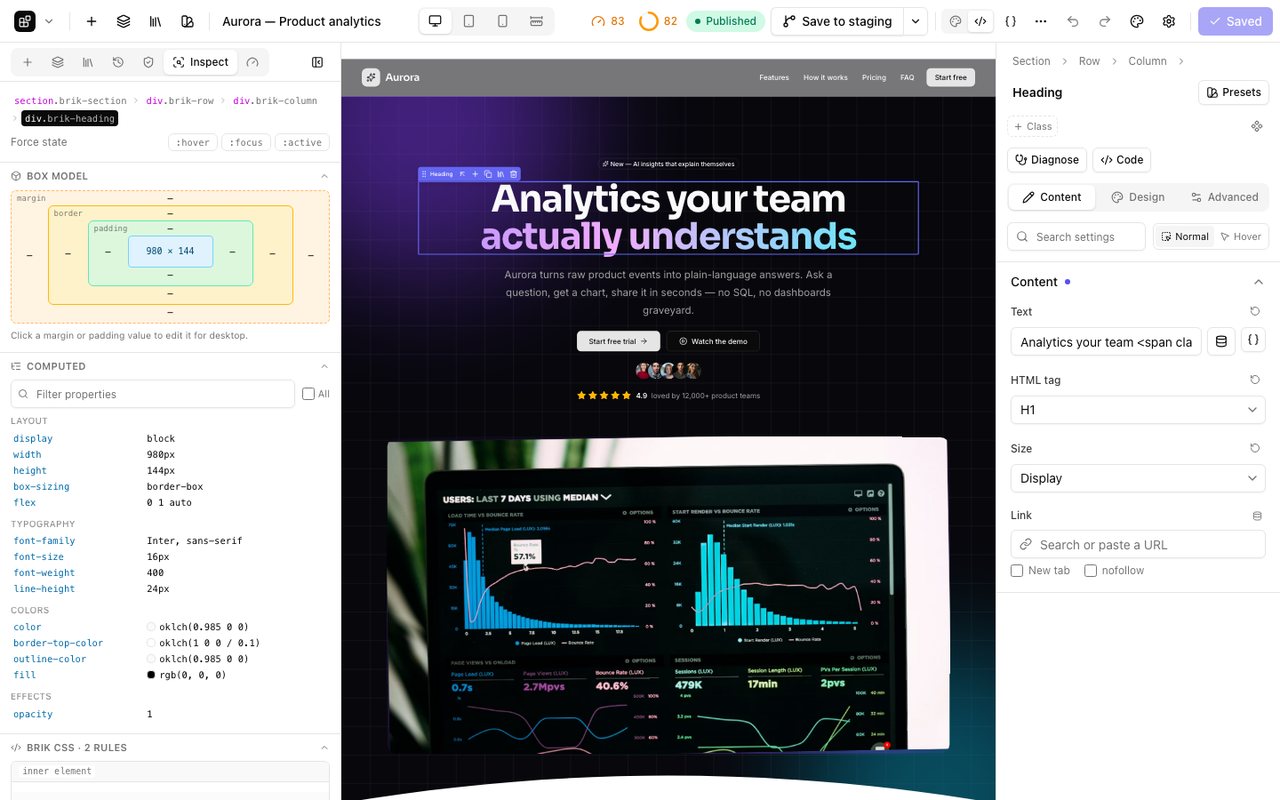1280x800 pixels.
Task: Select the Content tab
Action: [1051, 197]
